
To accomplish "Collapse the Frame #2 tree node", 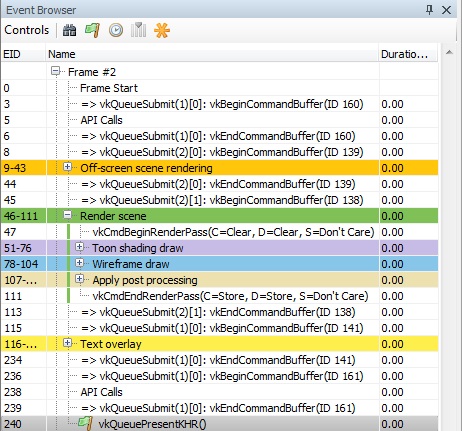I will [56, 71].
